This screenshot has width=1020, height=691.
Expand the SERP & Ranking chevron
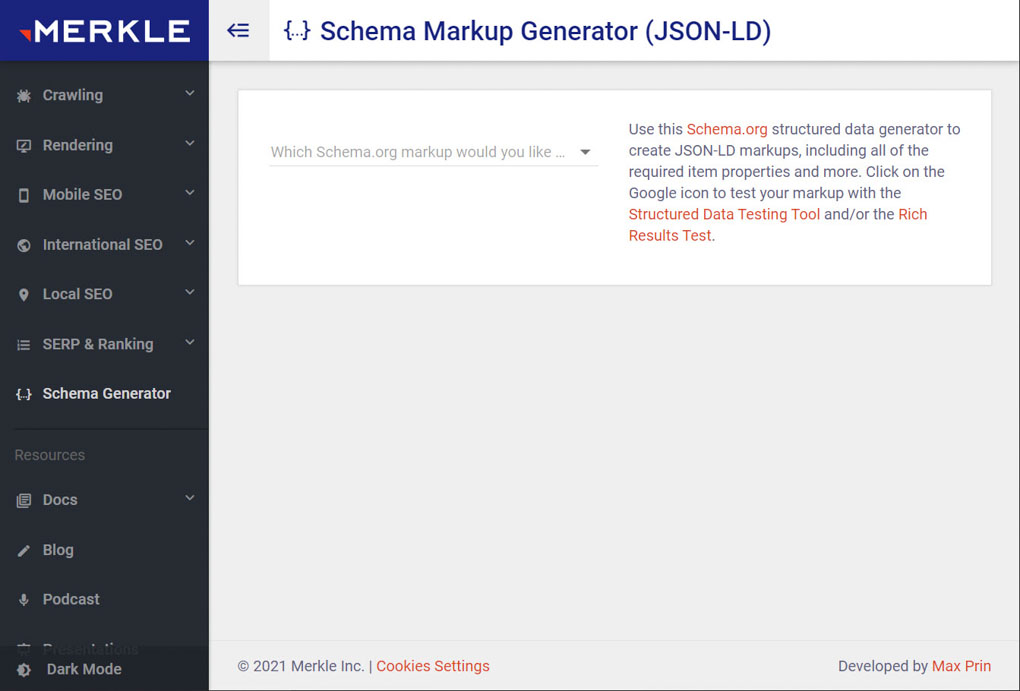(189, 342)
